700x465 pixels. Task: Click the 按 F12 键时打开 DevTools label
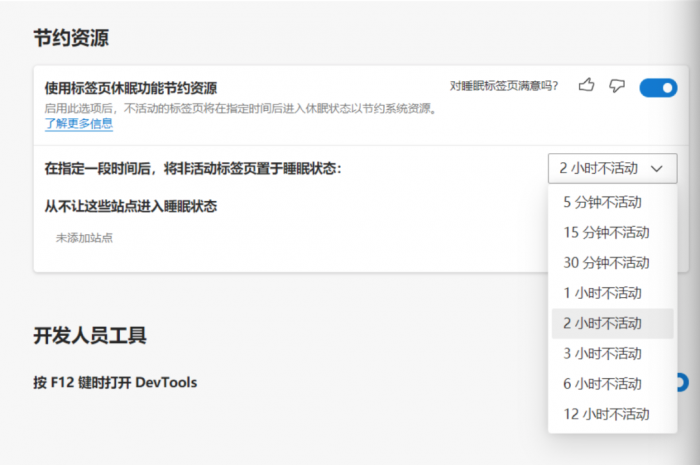[x=115, y=382]
